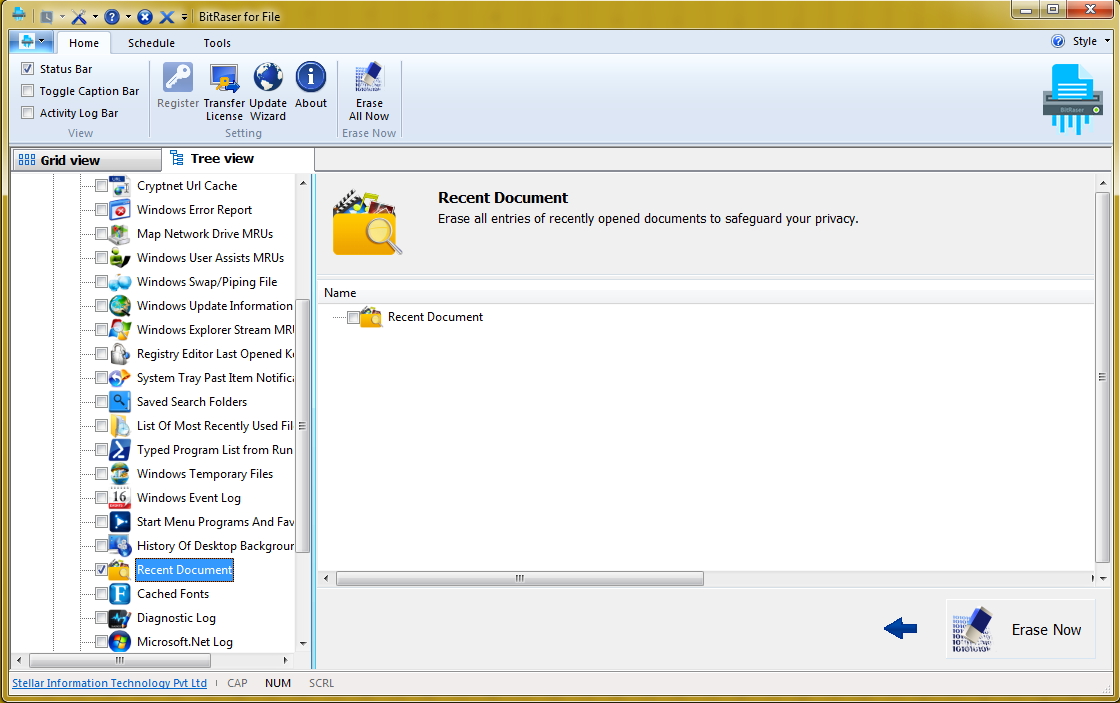
Task: Click the History Of Desktop Background icon
Action: pos(120,546)
